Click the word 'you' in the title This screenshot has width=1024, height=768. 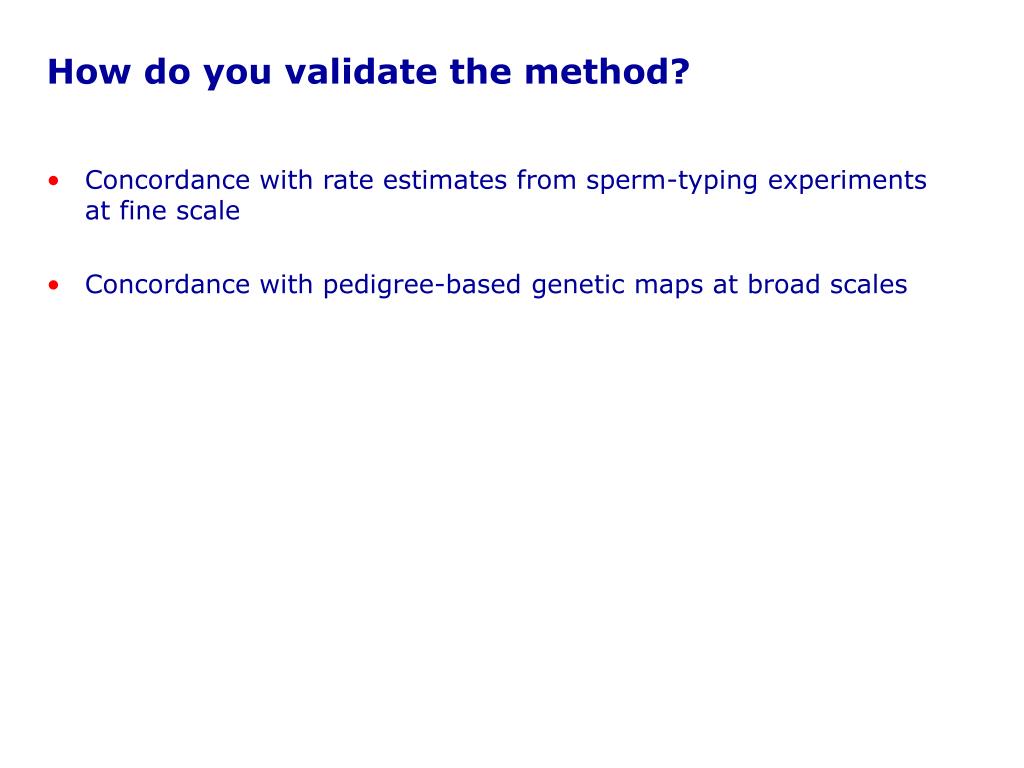[237, 75]
